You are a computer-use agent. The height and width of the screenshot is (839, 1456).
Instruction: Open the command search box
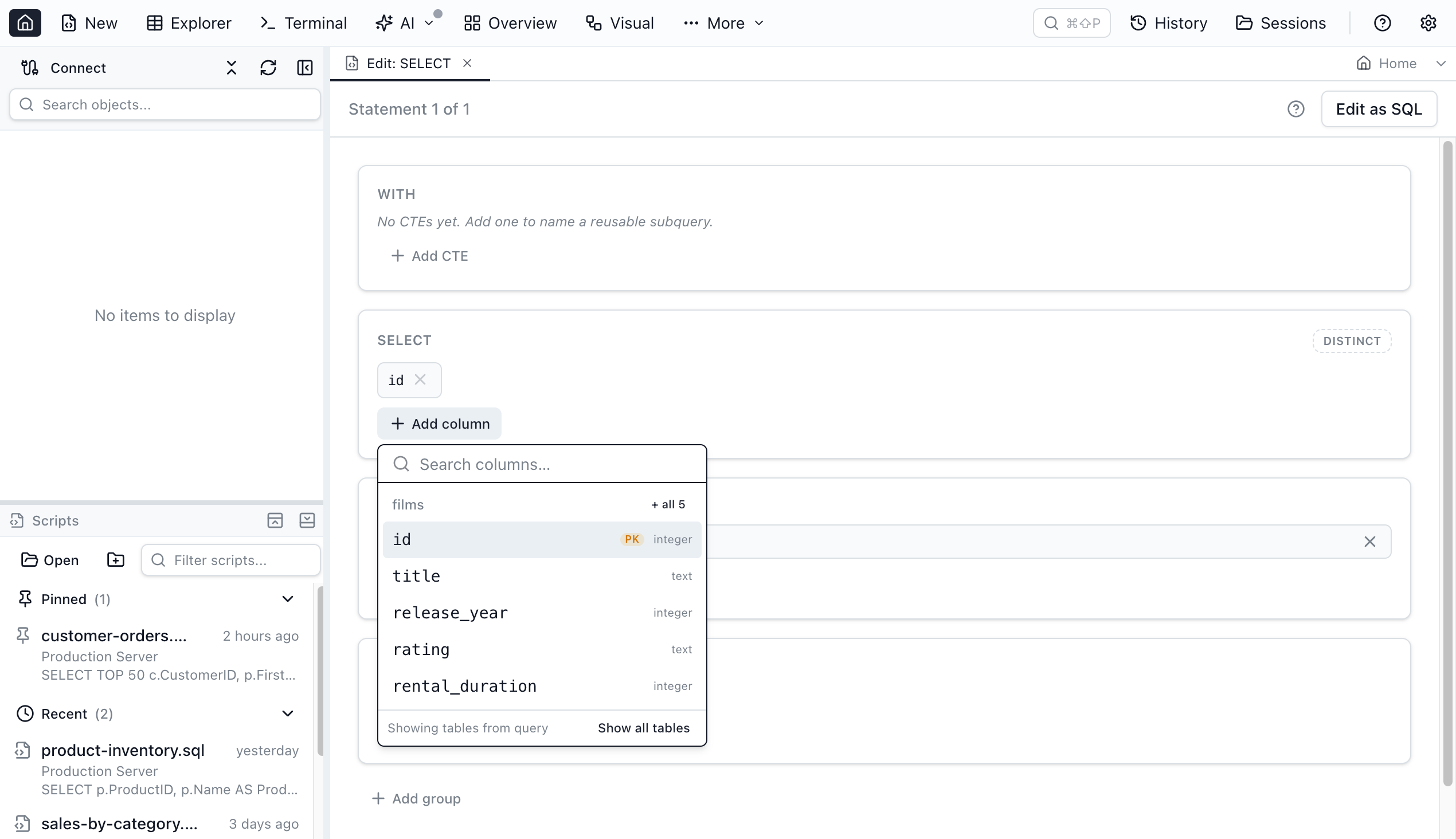[1071, 23]
